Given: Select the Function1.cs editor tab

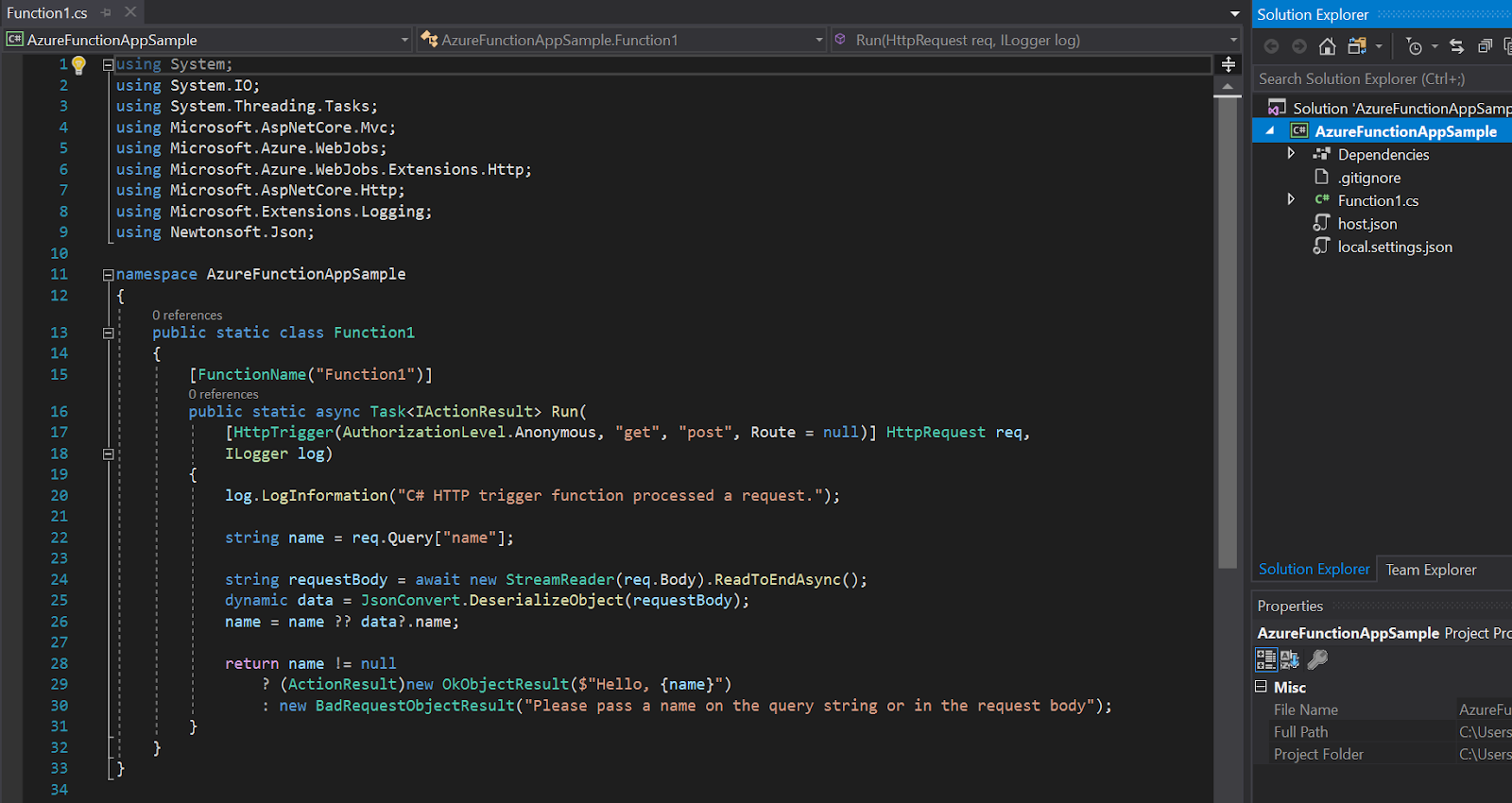Looking at the screenshot, I should [x=47, y=13].
